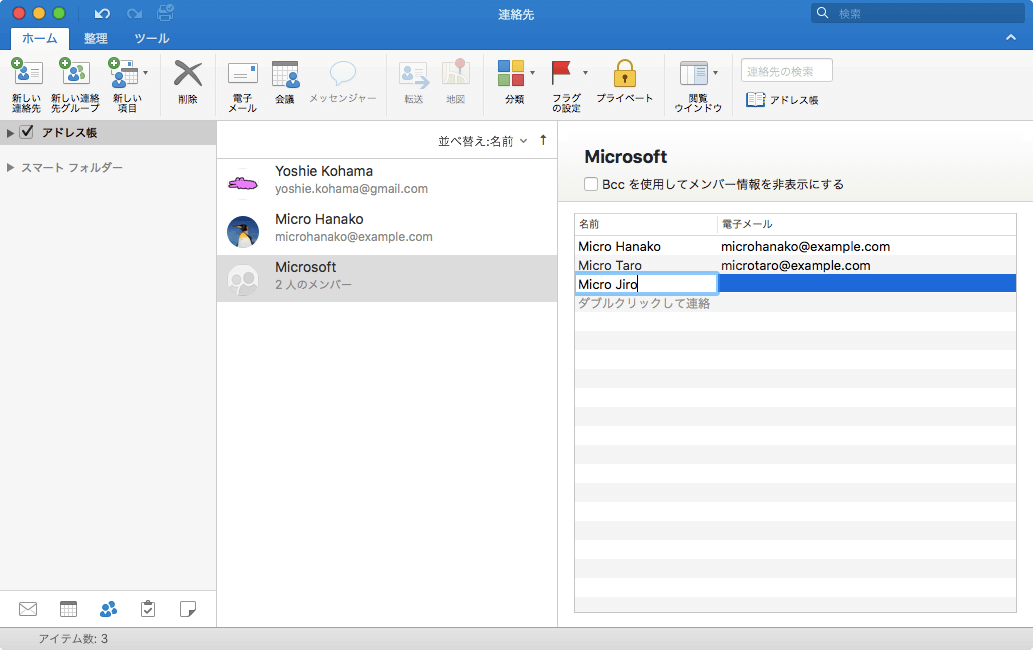Image resolution: width=1033 pixels, height=650 pixels.
Task: Click the Redo arrow in title bar
Action: (x=134, y=13)
